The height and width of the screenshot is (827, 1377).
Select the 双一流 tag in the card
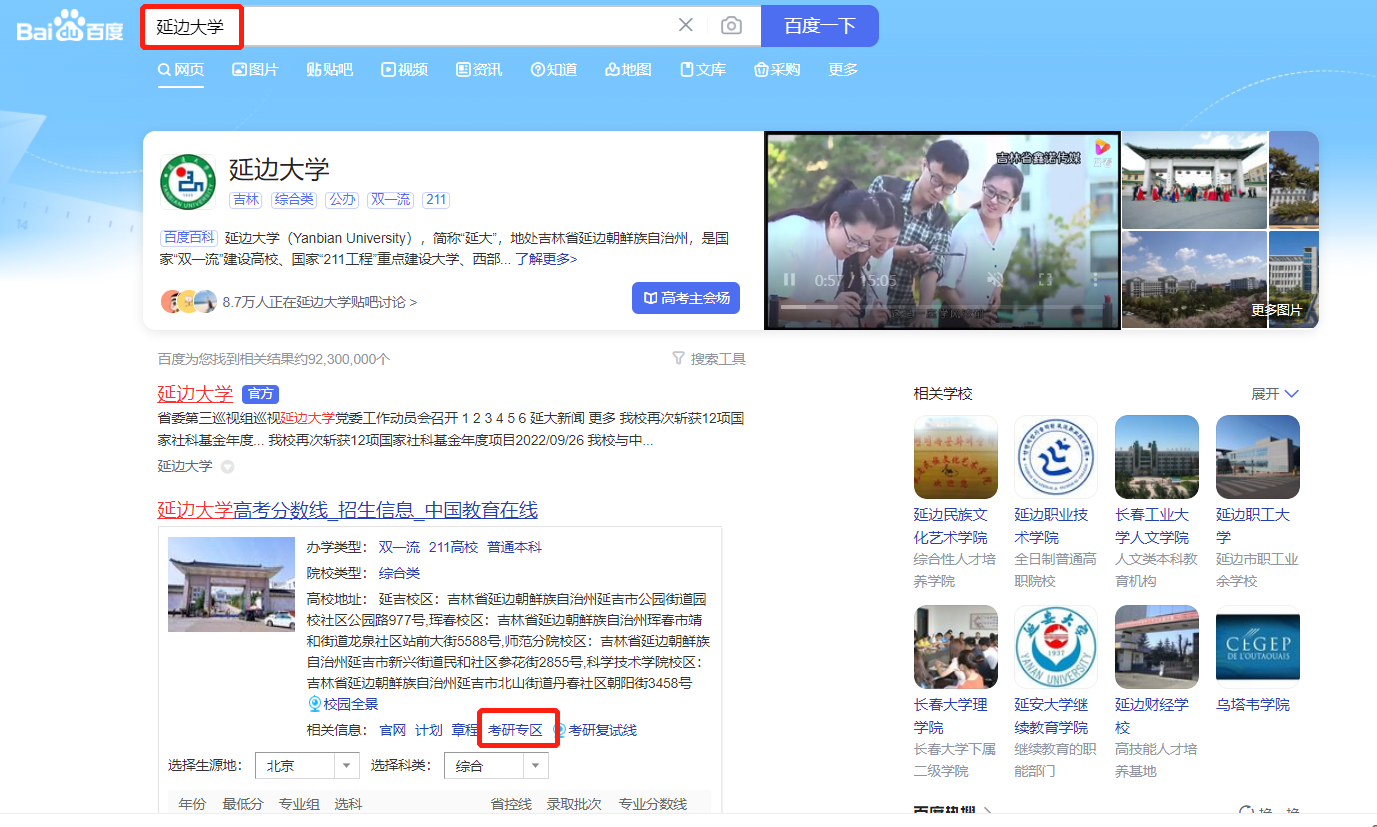click(390, 199)
